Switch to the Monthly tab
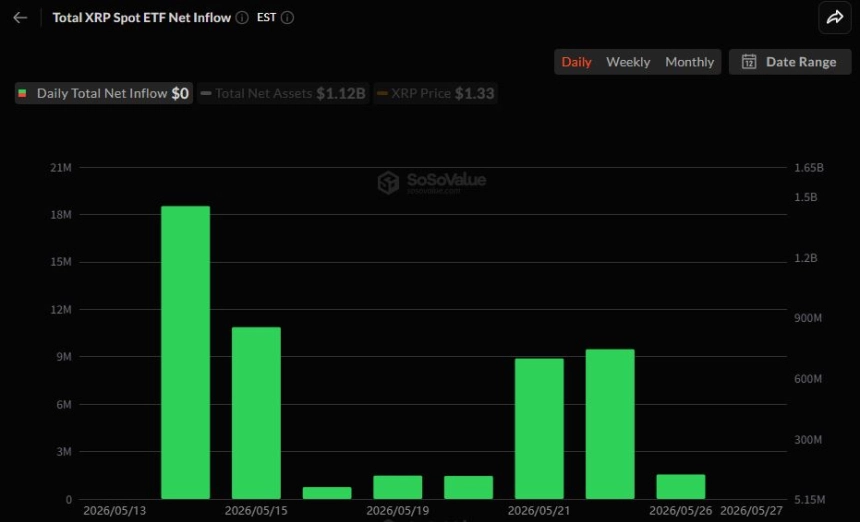Screen dimensions: 860x522 689,62
